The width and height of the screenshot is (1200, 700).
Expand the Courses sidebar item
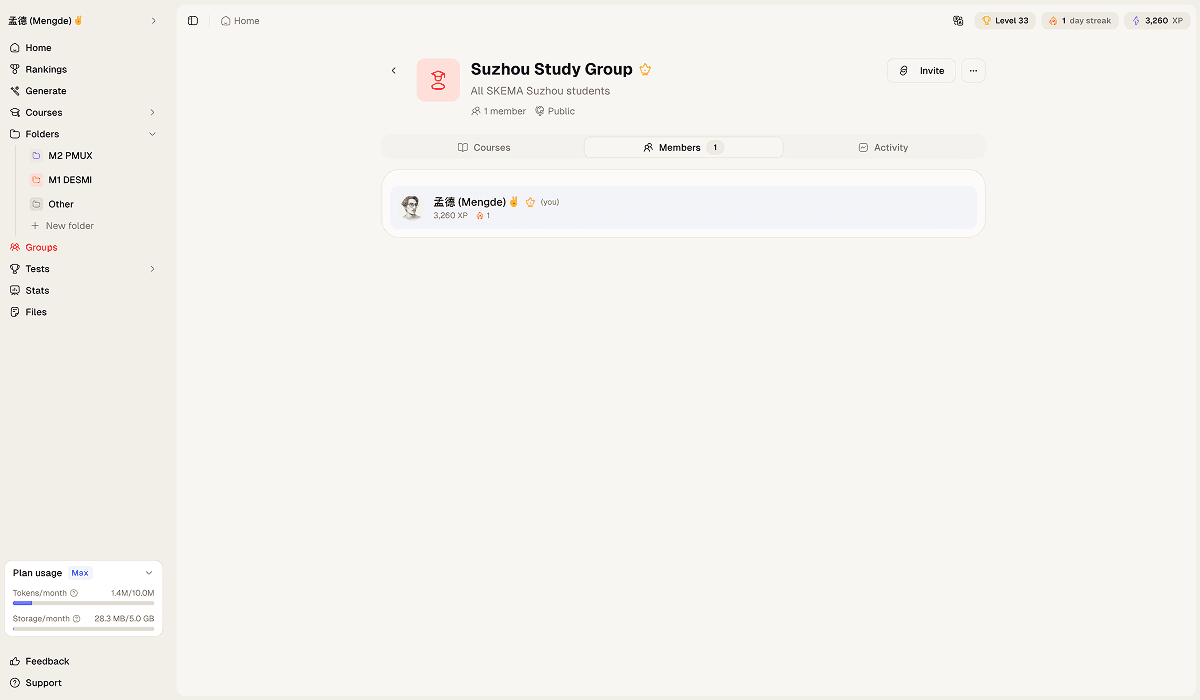[152, 112]
